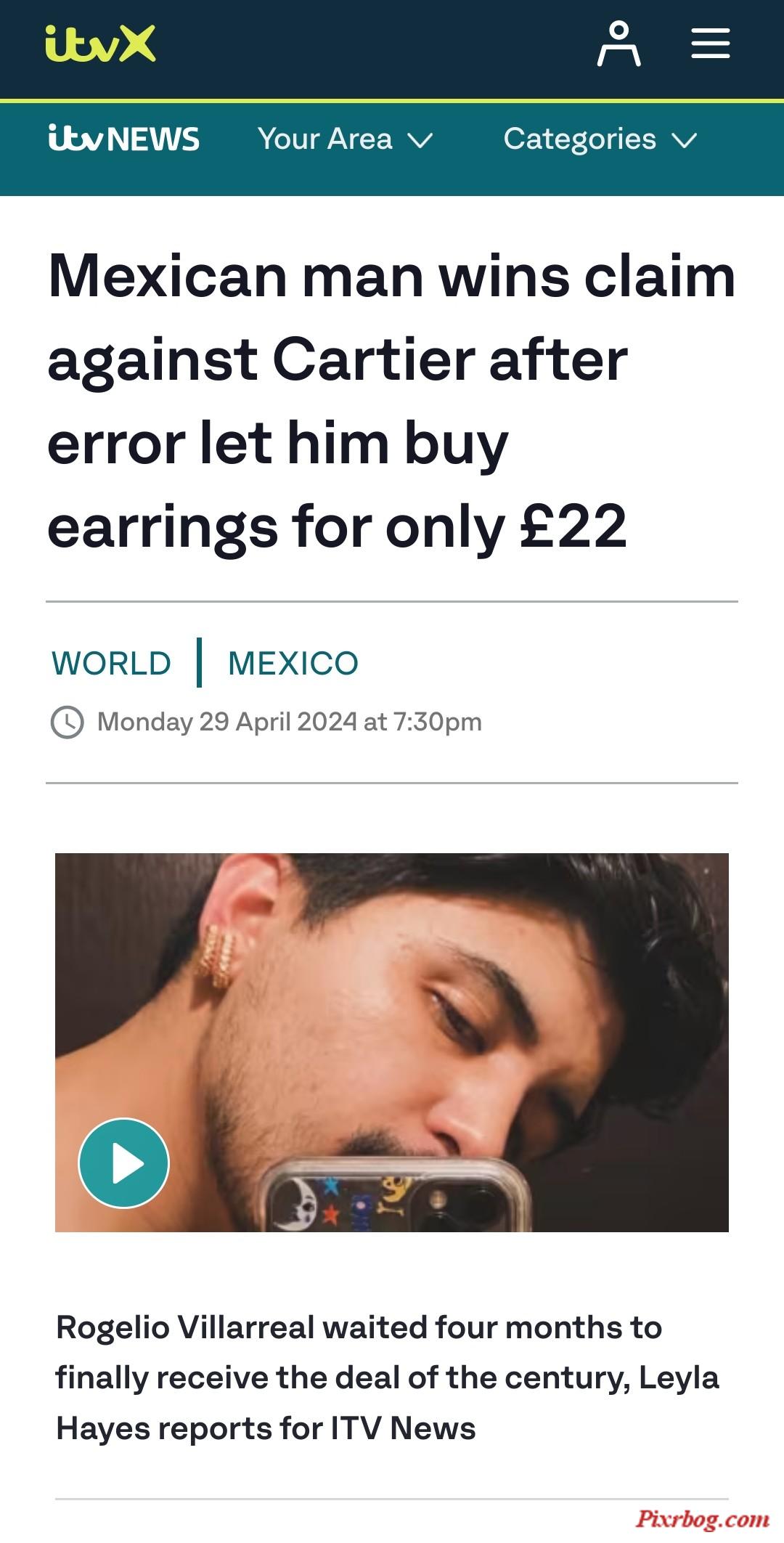Click the Monday 29 April 2024 timestamp
This screenshot has height=1543, width=784.
tap(290, 722)
